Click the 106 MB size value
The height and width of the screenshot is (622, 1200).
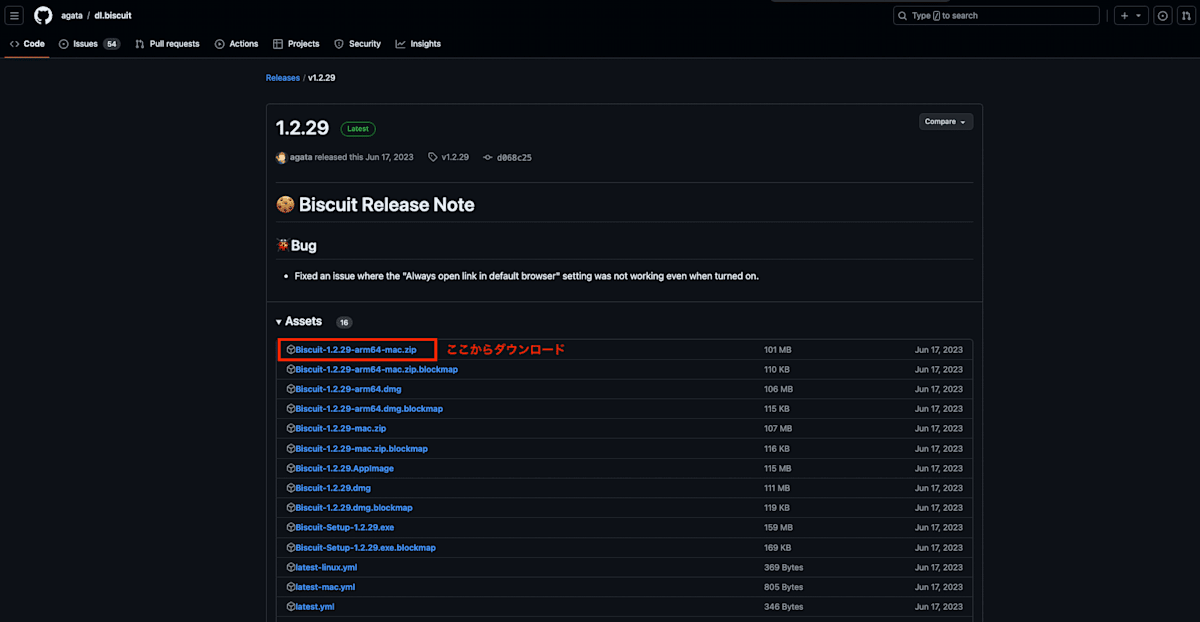pos(778,389)
